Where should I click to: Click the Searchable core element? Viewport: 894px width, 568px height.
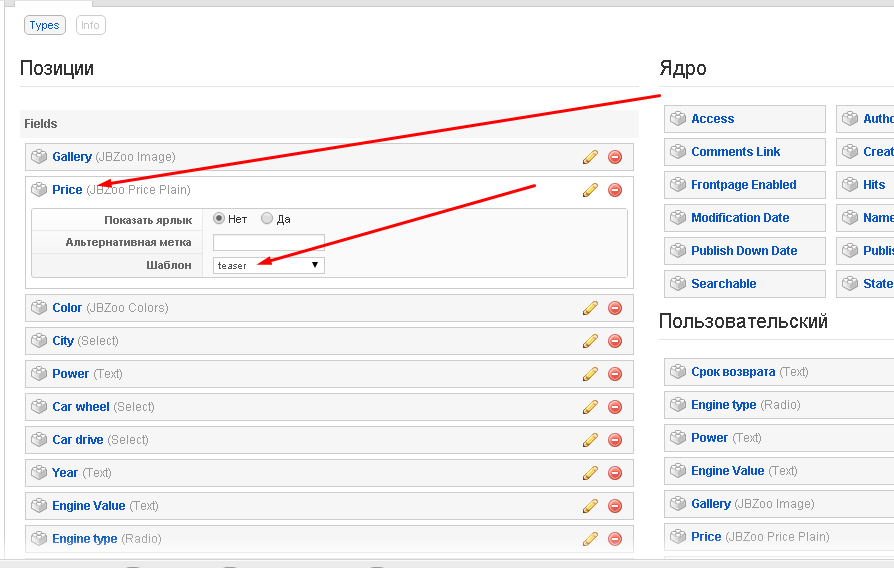(x=723, y=284)
